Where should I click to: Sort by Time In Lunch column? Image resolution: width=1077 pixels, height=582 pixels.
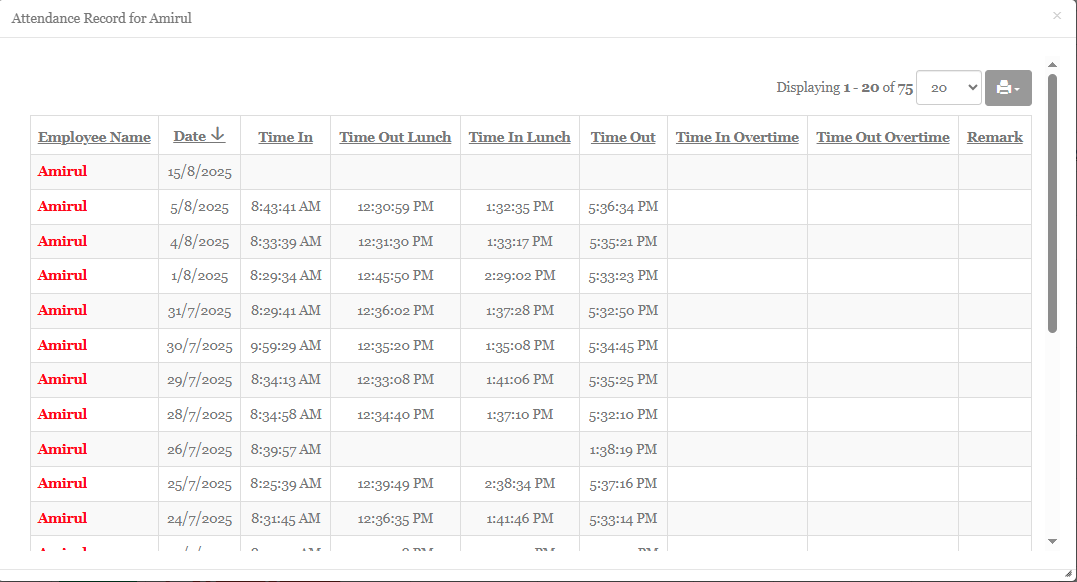pos(519,137)
